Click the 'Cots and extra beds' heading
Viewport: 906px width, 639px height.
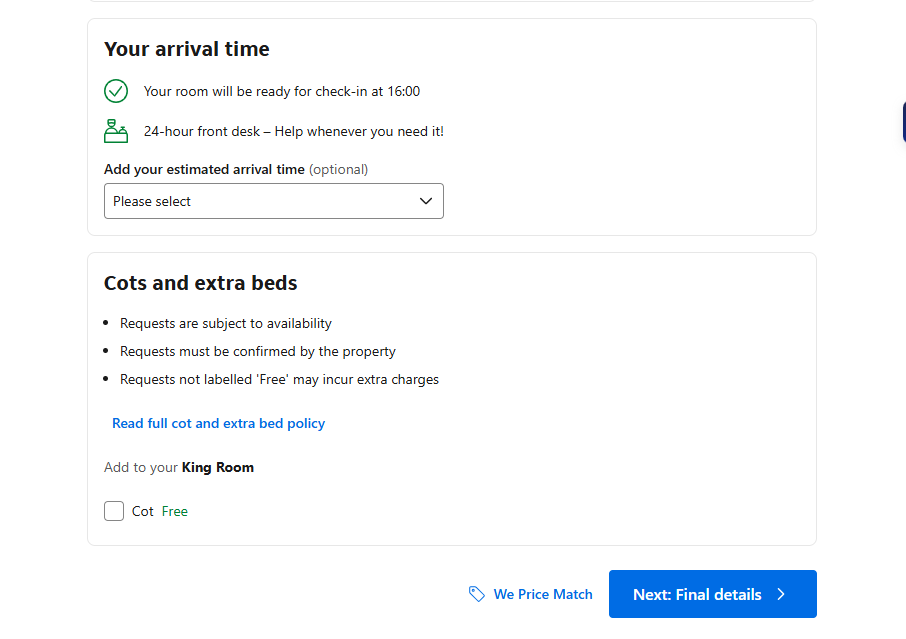click(x=201, y=283)
